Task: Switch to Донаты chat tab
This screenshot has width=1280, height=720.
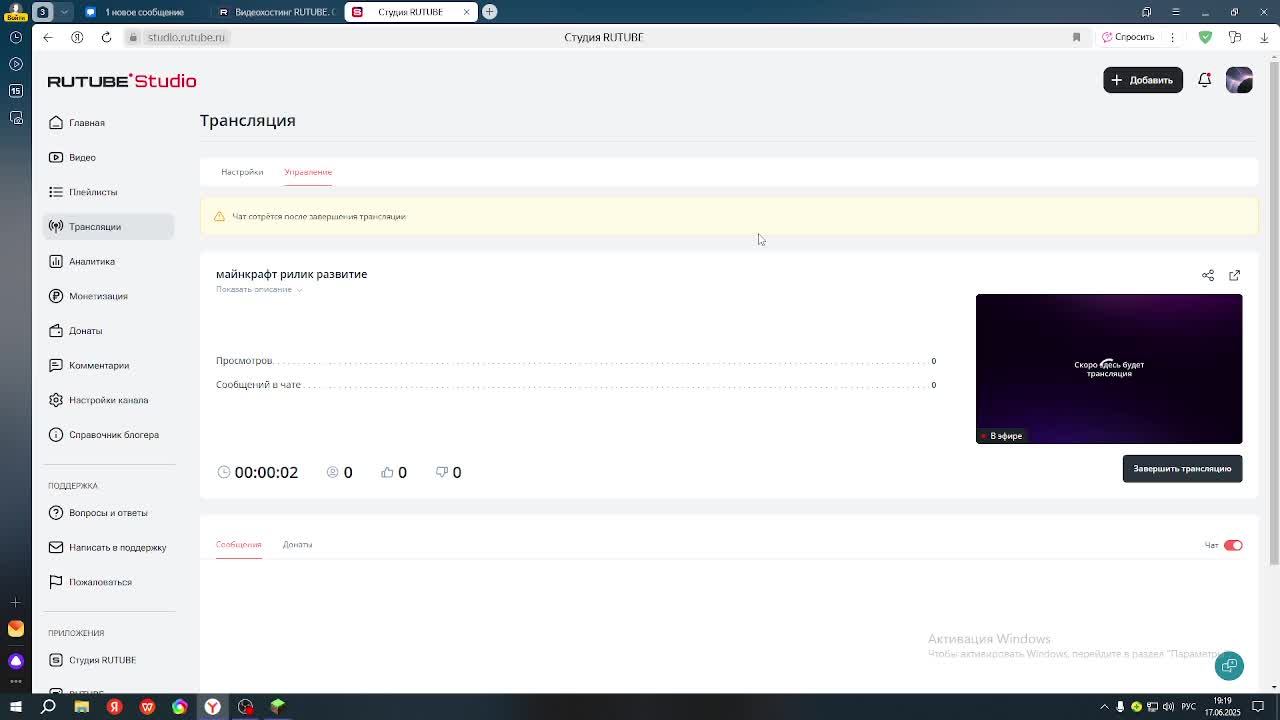Action: coord(297,545)
